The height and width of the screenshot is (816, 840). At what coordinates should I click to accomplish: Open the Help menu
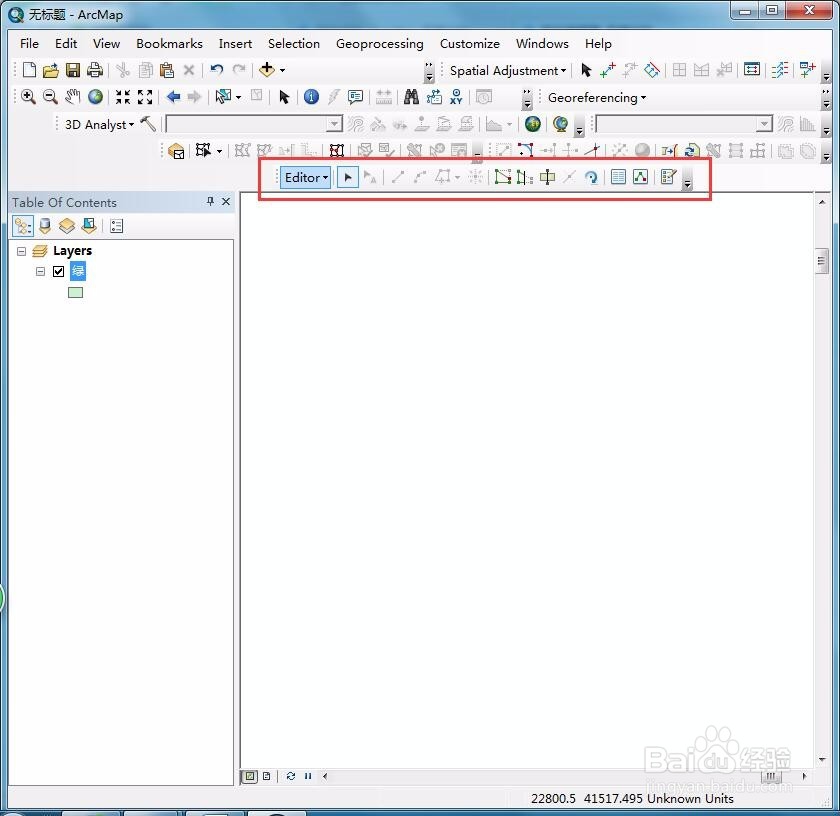tap(598, 43)
